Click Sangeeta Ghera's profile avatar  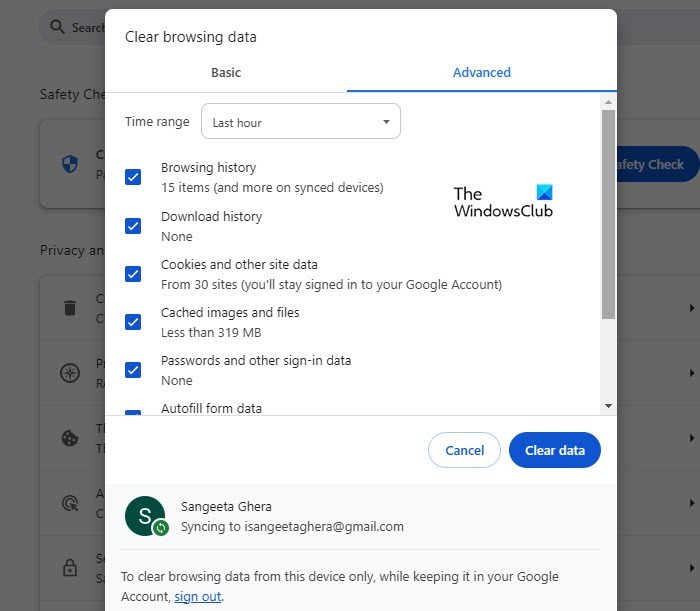click(145, 515)
